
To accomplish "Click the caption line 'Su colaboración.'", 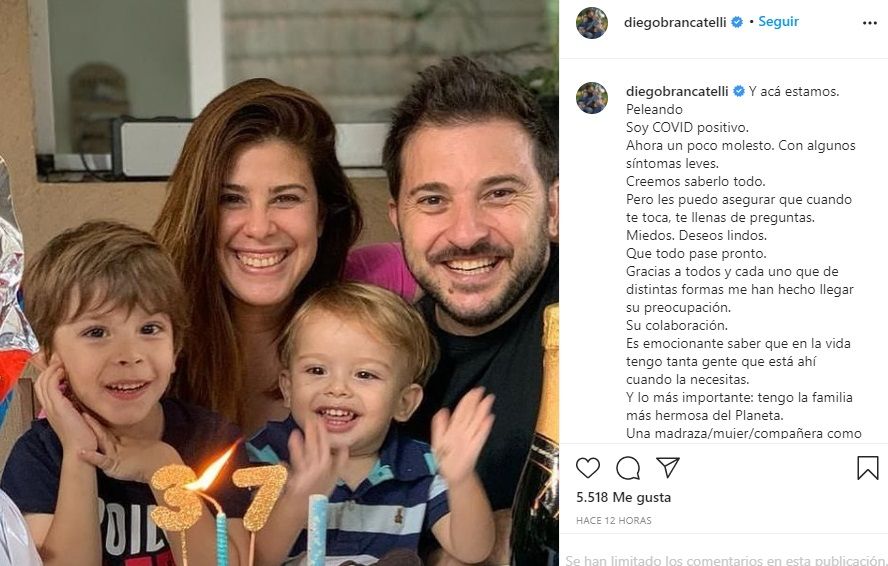I will [677, 325].
